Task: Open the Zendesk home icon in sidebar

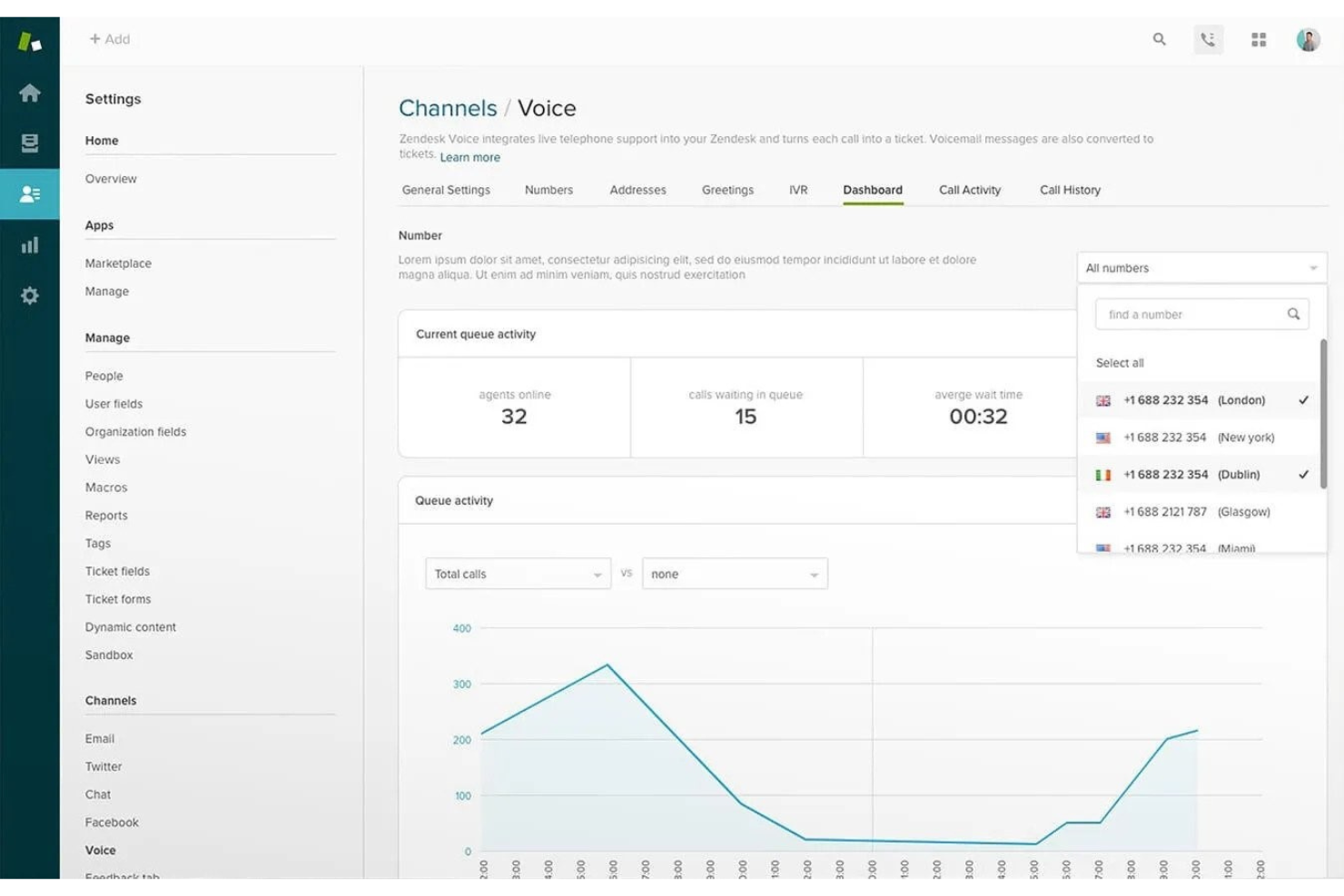Action: (30, 93)
